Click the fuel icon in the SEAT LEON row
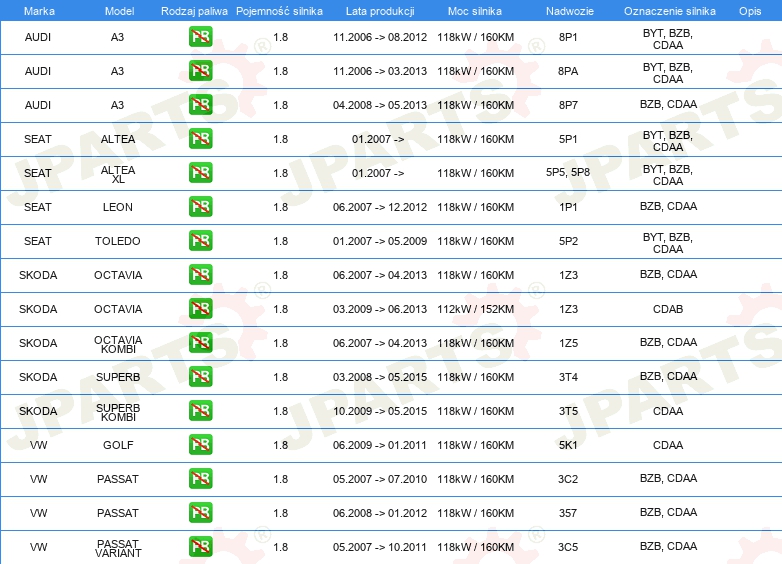This screenshot has height=564, width=782. (x=200, y=206)
